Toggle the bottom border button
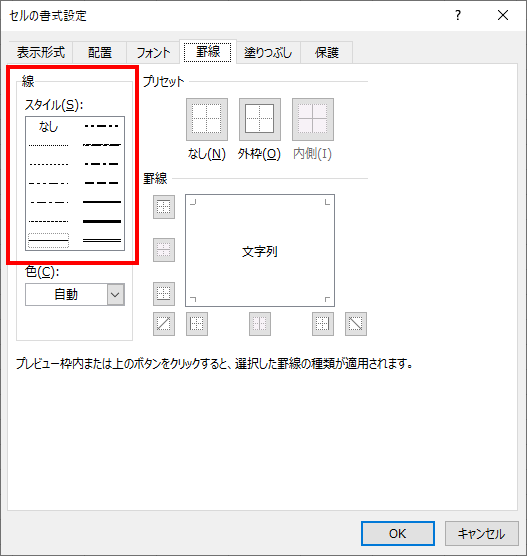 (164, 294)
